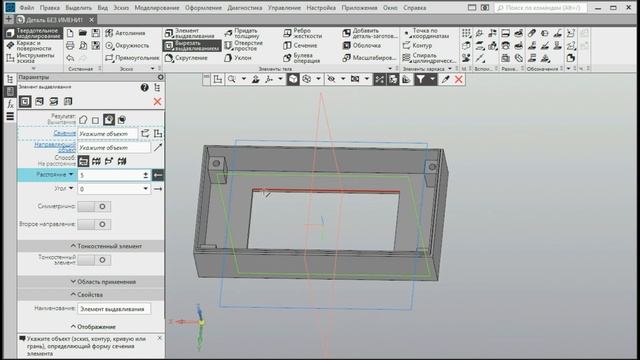Choose the Элемент выдавливания extrude command
640x360 pixels.
point(190,33)
